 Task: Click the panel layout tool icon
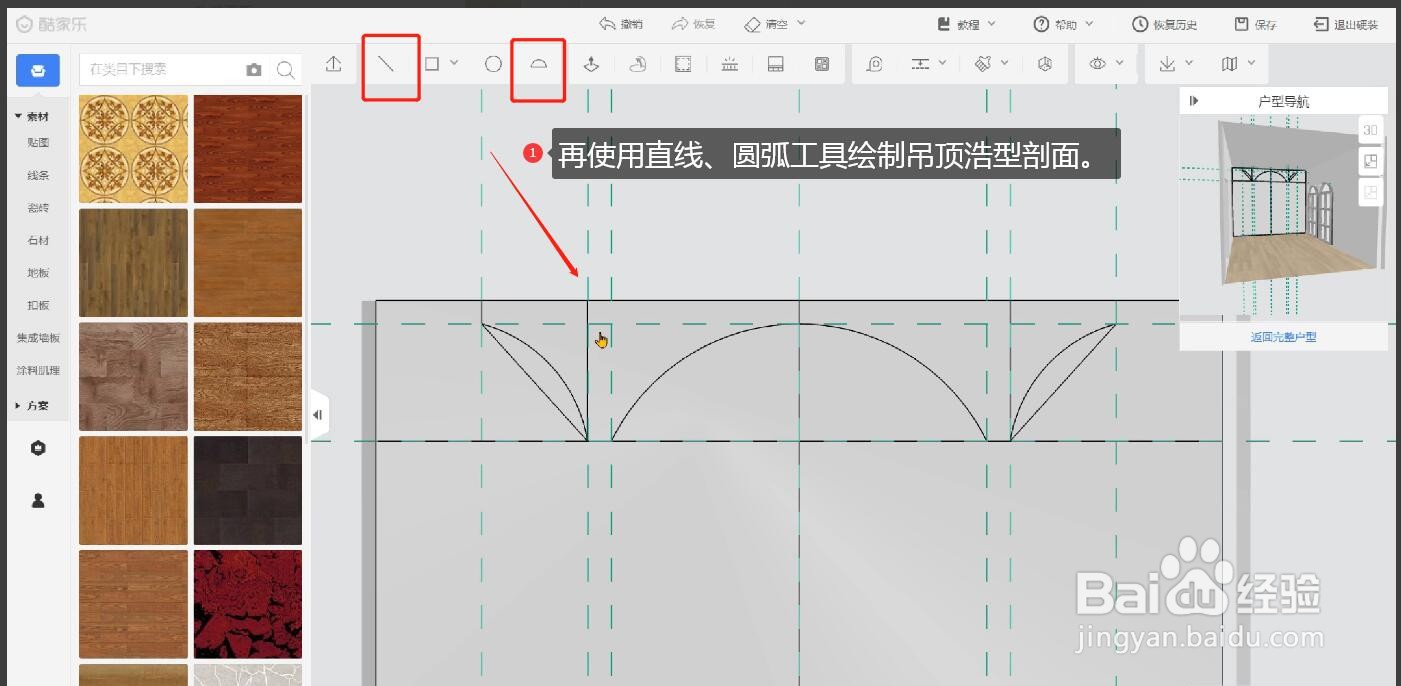coord(775,64)
